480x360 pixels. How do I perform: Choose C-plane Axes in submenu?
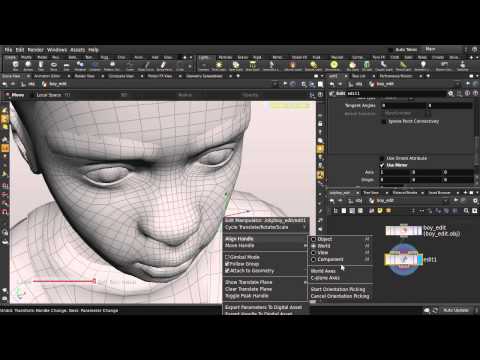[x=325, y=278]
